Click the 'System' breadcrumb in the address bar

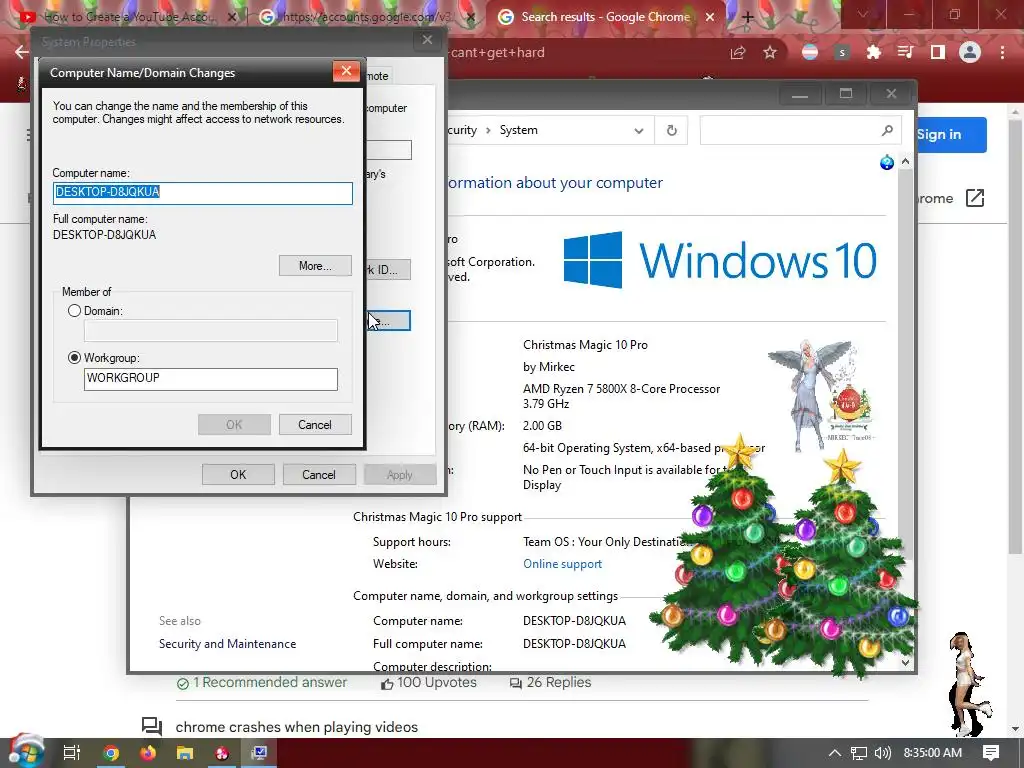(519, 130)
